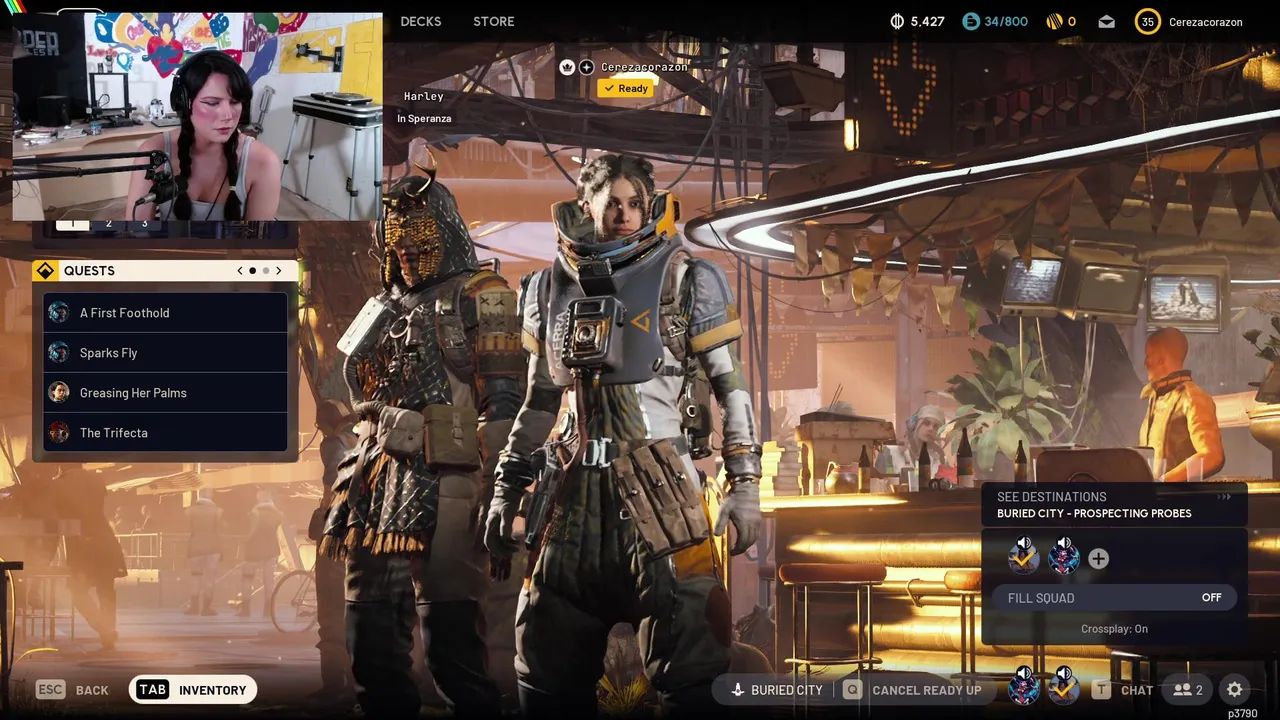Screen dimensions: 1280x720
Task: Mute voice of second squad panel member
Action: (x=1064, y=545)
